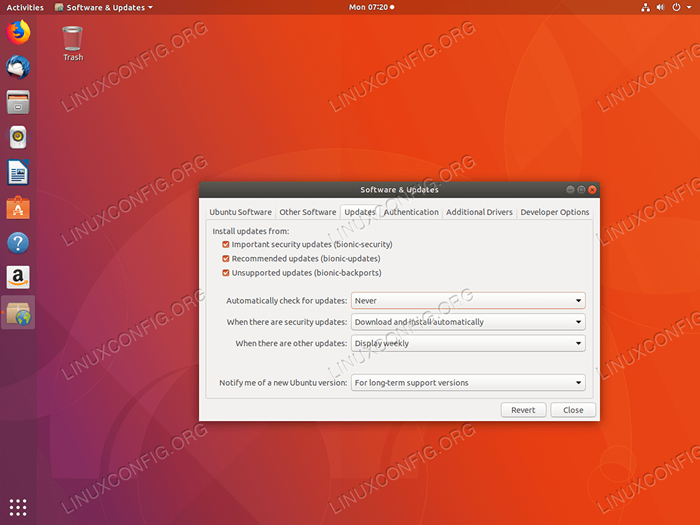
Task: Expand the Notify me of new Ubuntu version dropdown
Action: (x=468, y=382)
